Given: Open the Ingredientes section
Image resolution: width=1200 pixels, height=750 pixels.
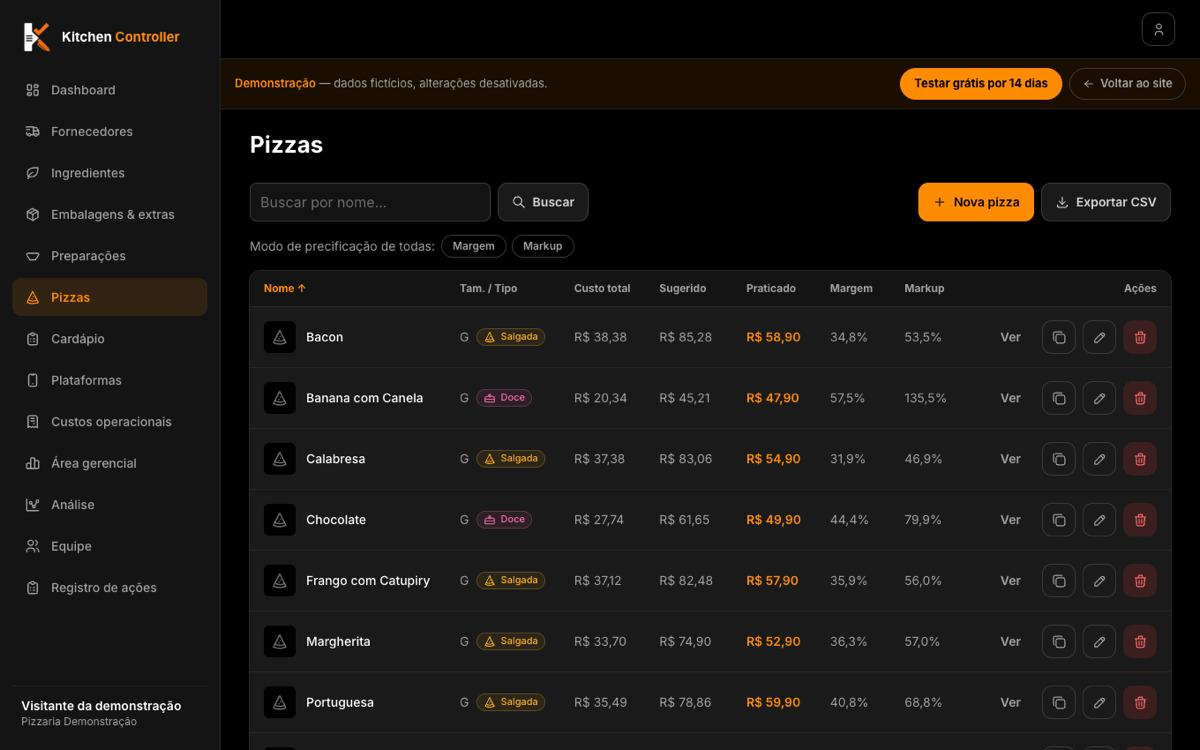Looking at the screenshot, I should click(x=110, y=173).
